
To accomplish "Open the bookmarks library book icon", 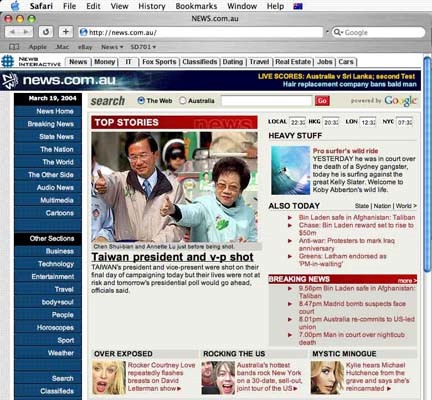I will point(14,47).
